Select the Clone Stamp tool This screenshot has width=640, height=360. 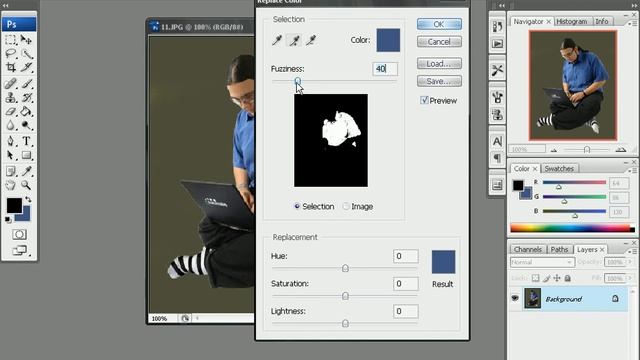(x=11, y=98)
